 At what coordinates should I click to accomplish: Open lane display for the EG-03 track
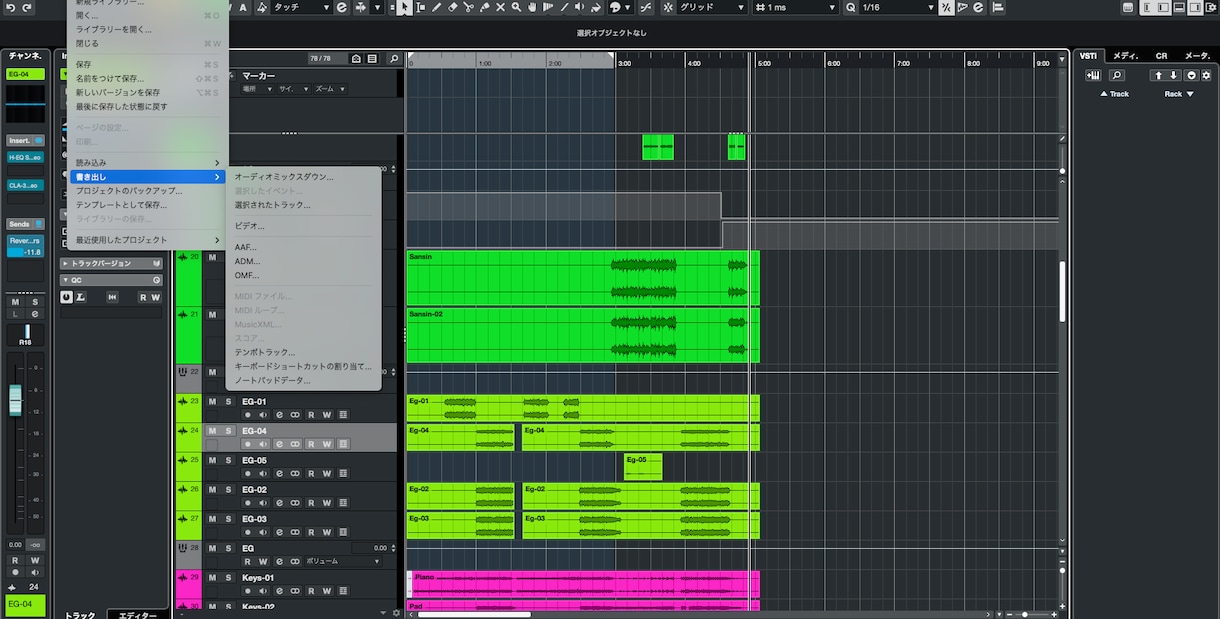342,533
